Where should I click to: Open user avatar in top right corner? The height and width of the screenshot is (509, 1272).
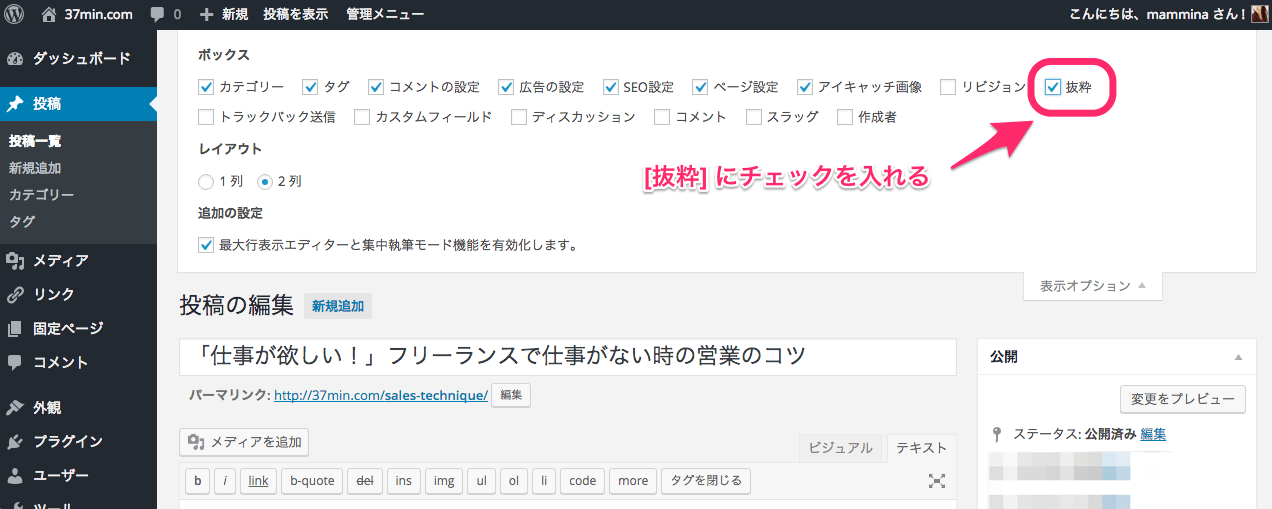click(x=1259, y=14)
